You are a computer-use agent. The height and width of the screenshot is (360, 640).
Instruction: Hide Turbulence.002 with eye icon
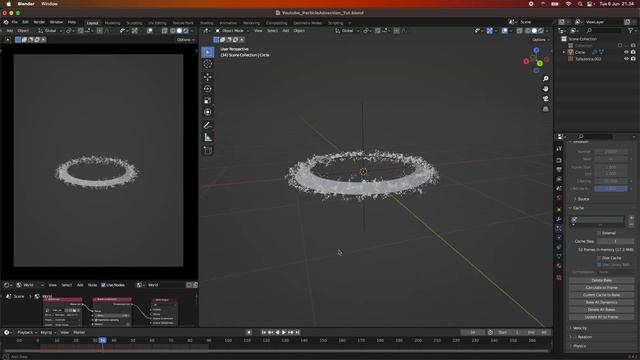pyautogui.click(x=626, y=59)
